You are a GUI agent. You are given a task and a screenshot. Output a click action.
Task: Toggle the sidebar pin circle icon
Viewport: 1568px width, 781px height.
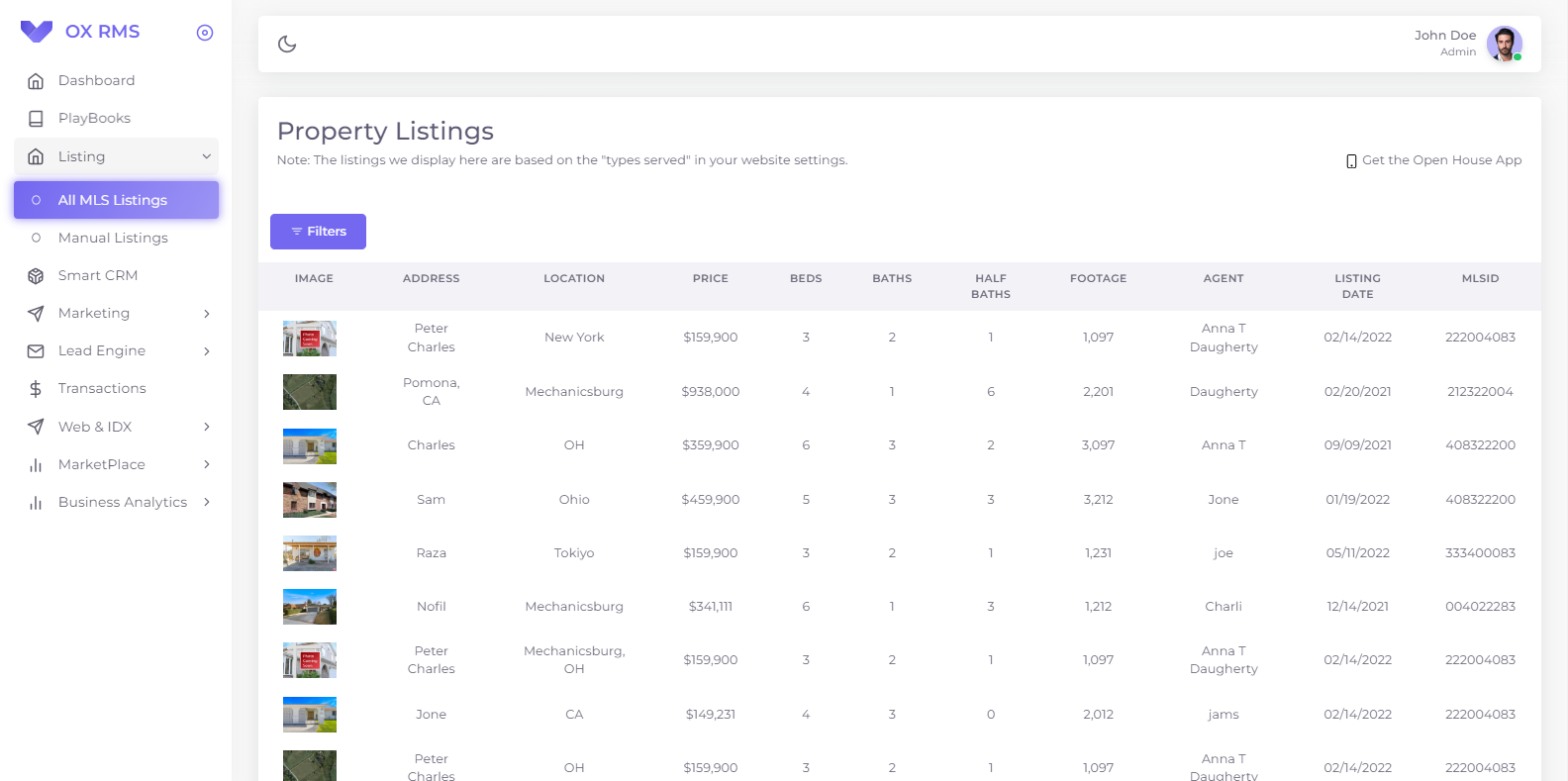coord(205,33)
